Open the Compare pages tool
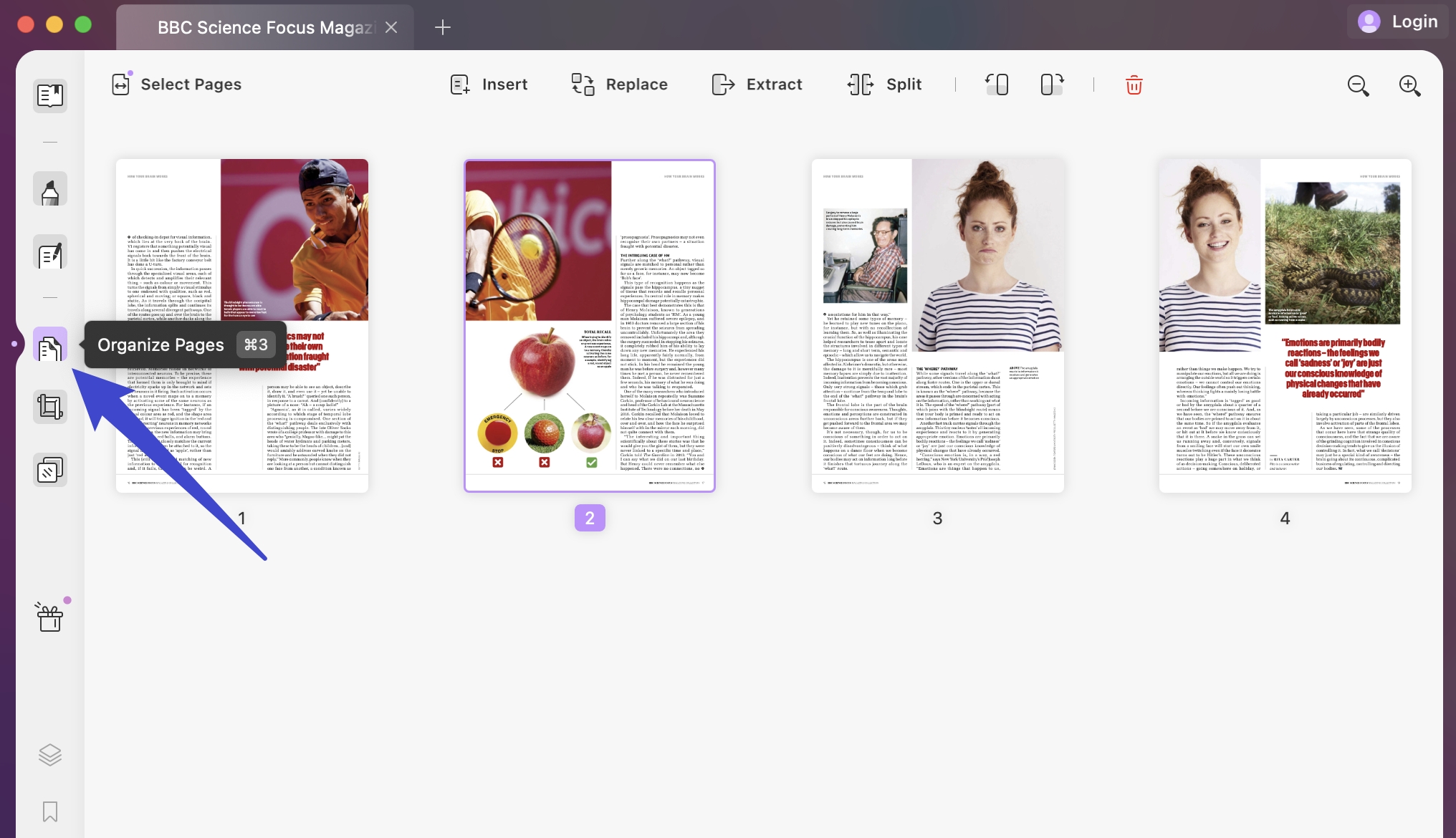Screen dimensions: 1456x838 coord(50,469)
